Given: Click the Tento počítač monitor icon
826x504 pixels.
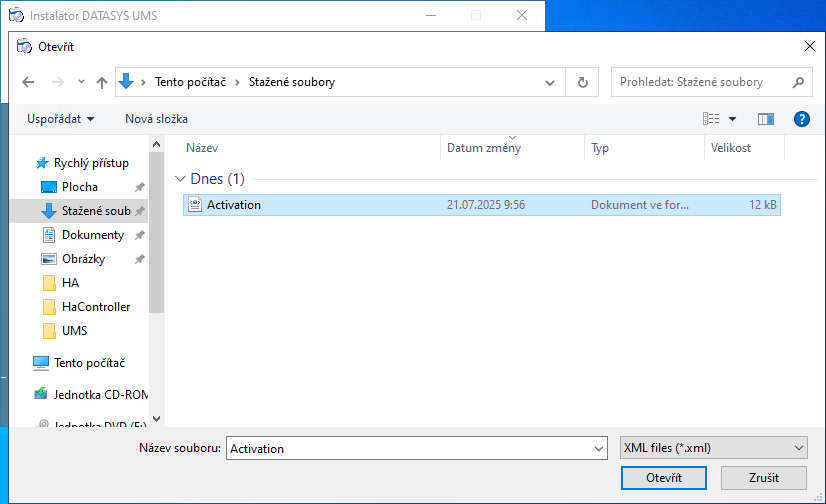Looking at the screenshot, I should (x=41, y=363).
